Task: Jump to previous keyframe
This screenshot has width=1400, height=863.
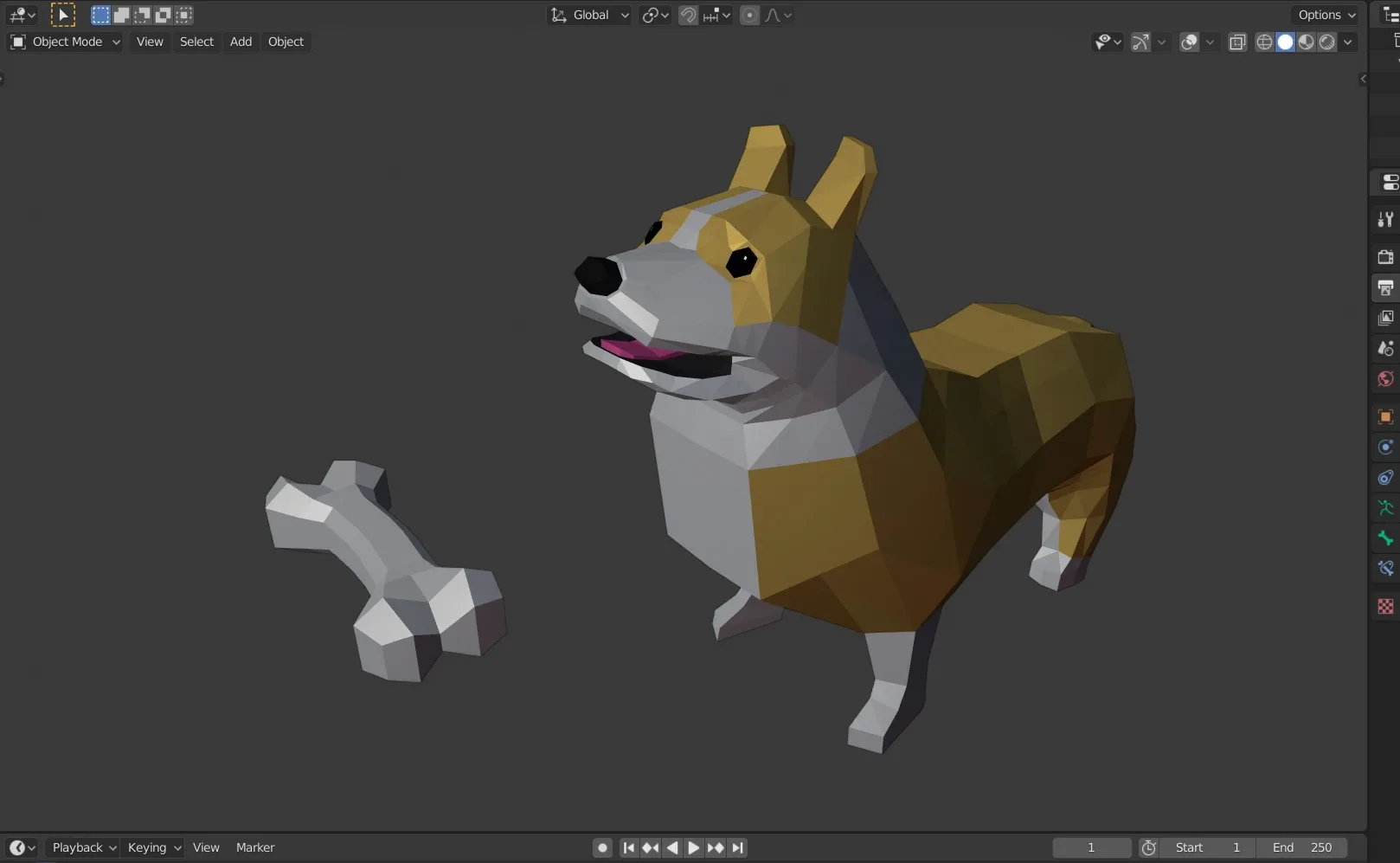Action: [x=651, y=847]
